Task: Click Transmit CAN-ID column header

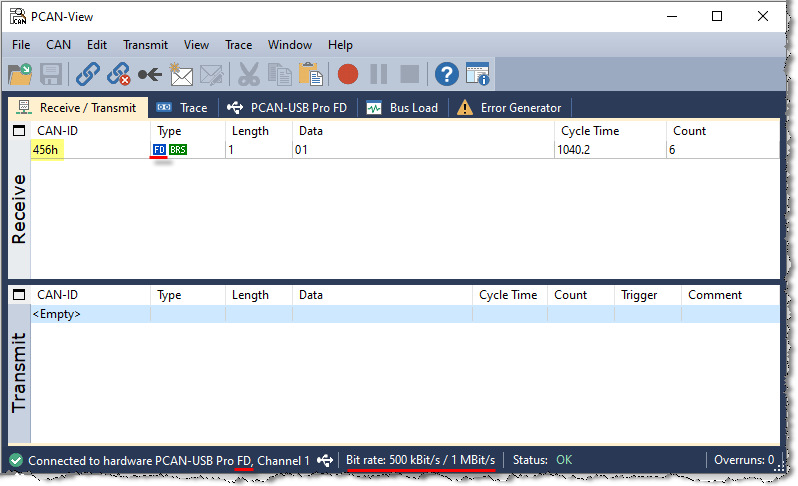Action: tap(91, 295)
